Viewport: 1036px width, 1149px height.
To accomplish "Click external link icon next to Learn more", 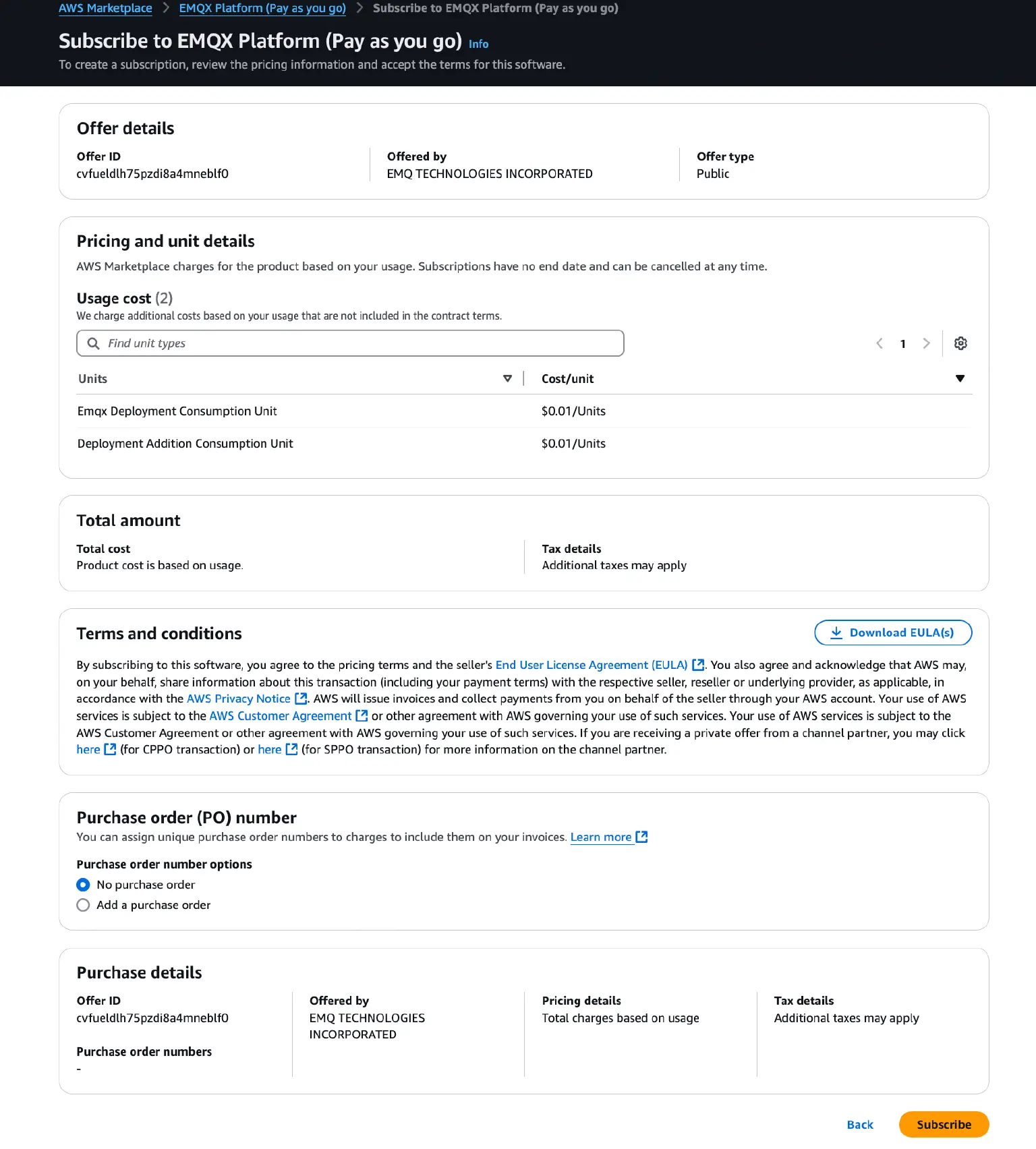I will (641, 837).
